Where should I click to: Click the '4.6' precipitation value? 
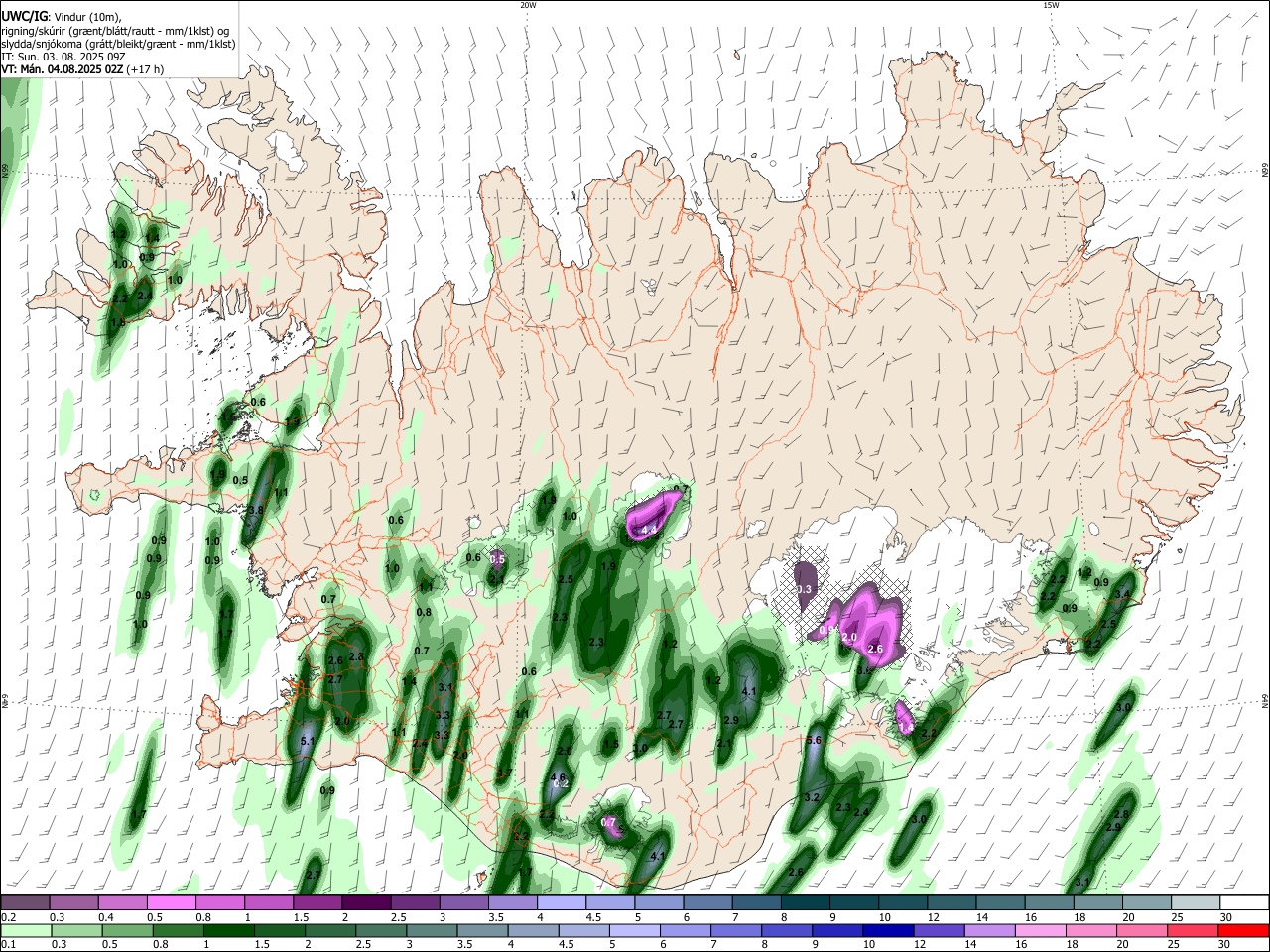pyautogui.click(x=558, y=777)
